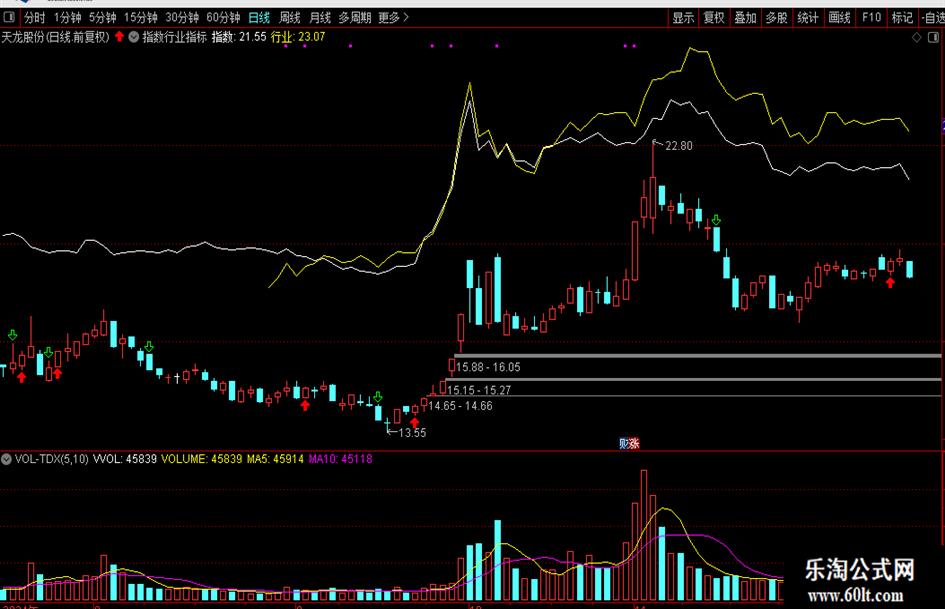This screenshot has height=609, width=945.
Task: Click the diamond icon at chart corner
Action: pyautogui.click(x=917, y=37)
